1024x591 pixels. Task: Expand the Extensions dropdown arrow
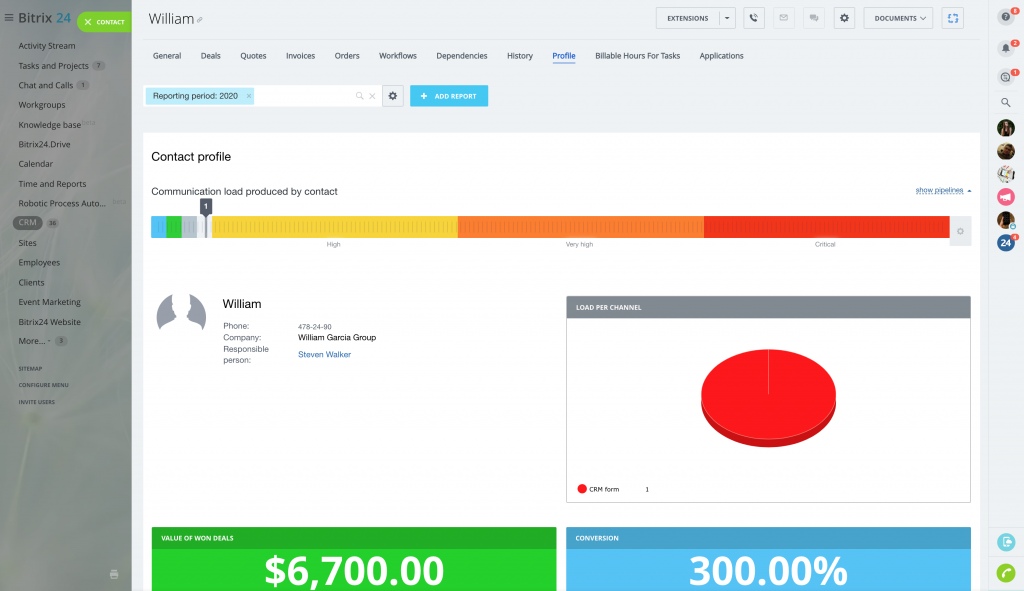coord(727,18)
